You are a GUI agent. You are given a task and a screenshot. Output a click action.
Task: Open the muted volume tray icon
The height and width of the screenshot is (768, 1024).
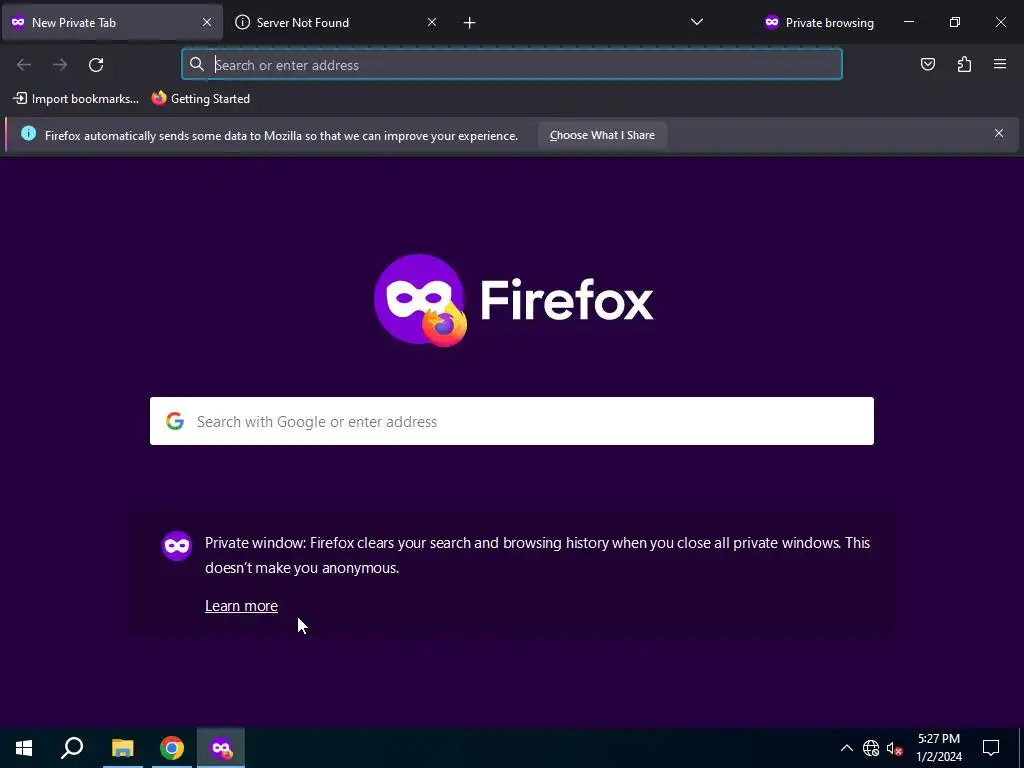895,748
